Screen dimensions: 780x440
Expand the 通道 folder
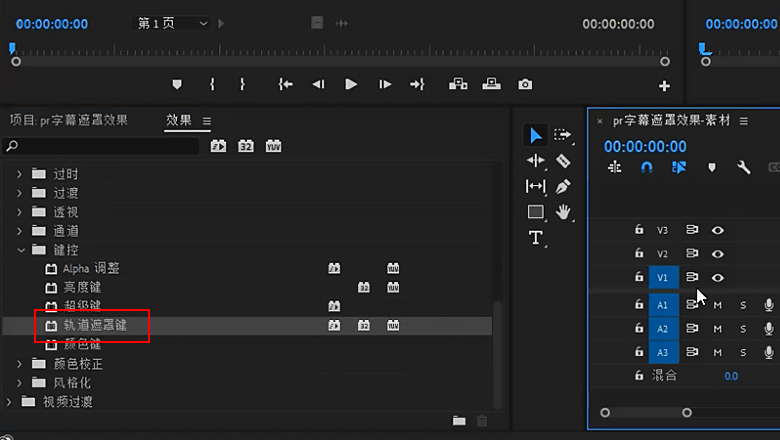(19, 231)
